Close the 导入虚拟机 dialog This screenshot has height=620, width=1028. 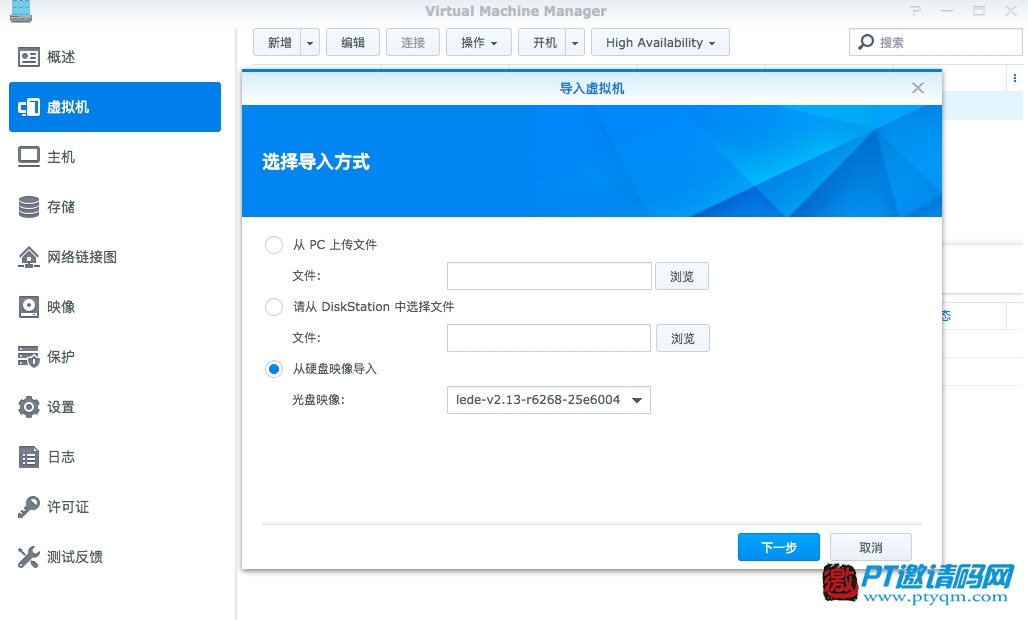(918, 88)
